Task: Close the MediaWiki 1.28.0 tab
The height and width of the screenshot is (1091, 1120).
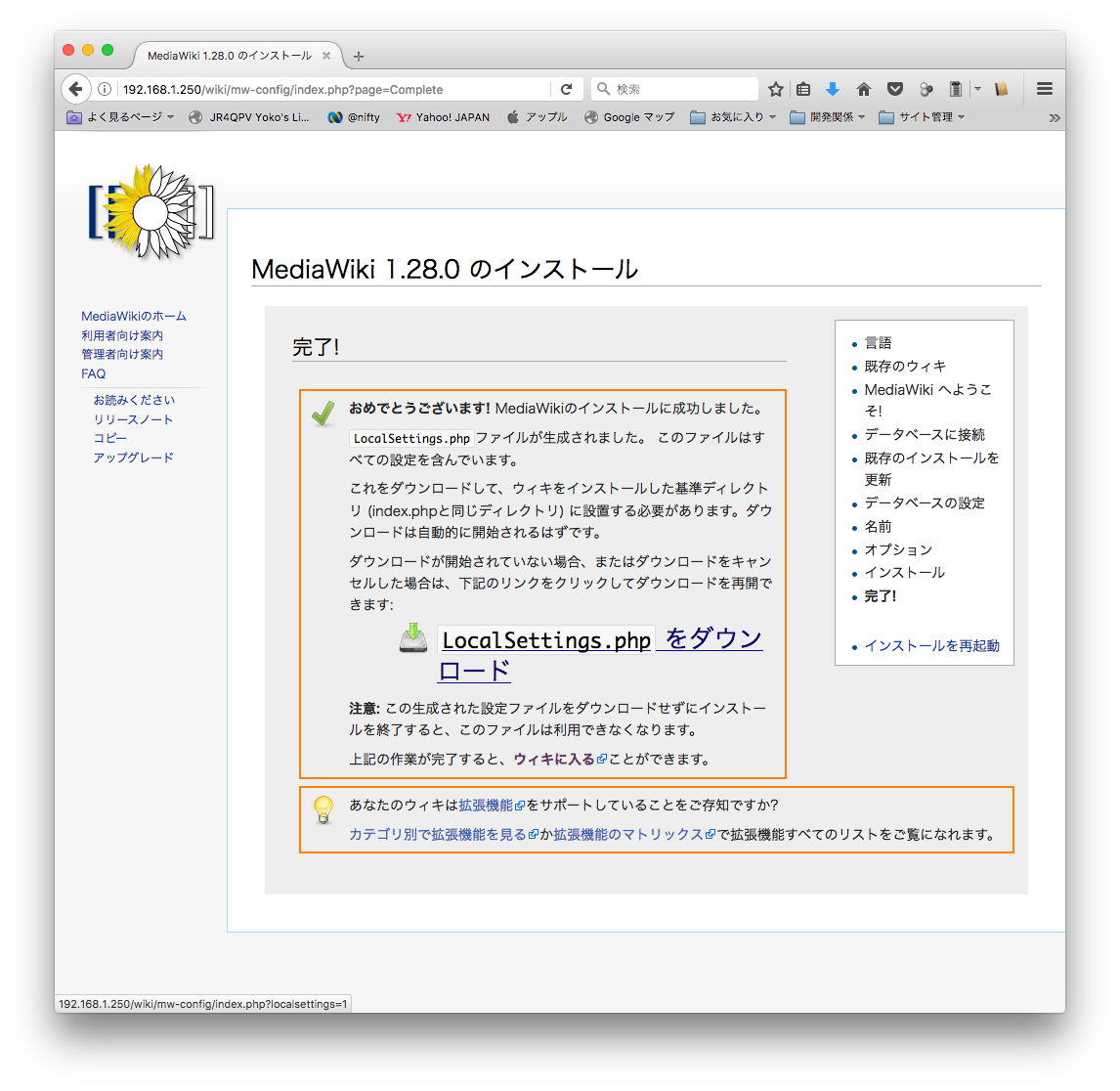Action: tap(326, 56)
